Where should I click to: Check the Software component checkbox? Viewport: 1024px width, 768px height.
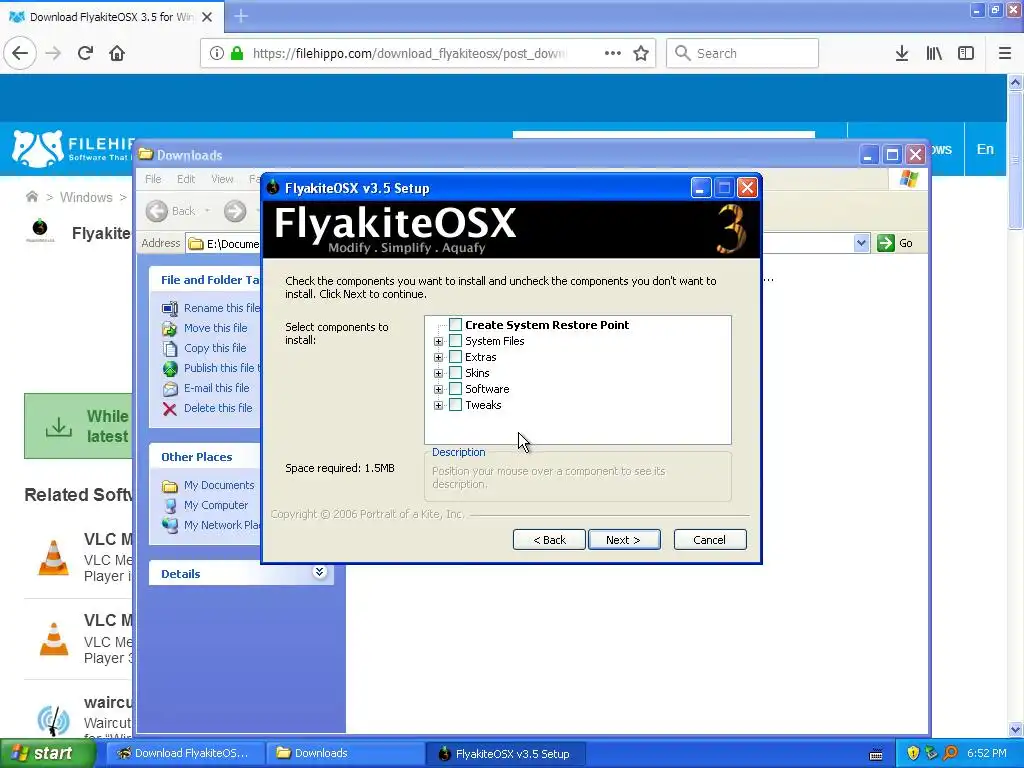pos(455,389)
